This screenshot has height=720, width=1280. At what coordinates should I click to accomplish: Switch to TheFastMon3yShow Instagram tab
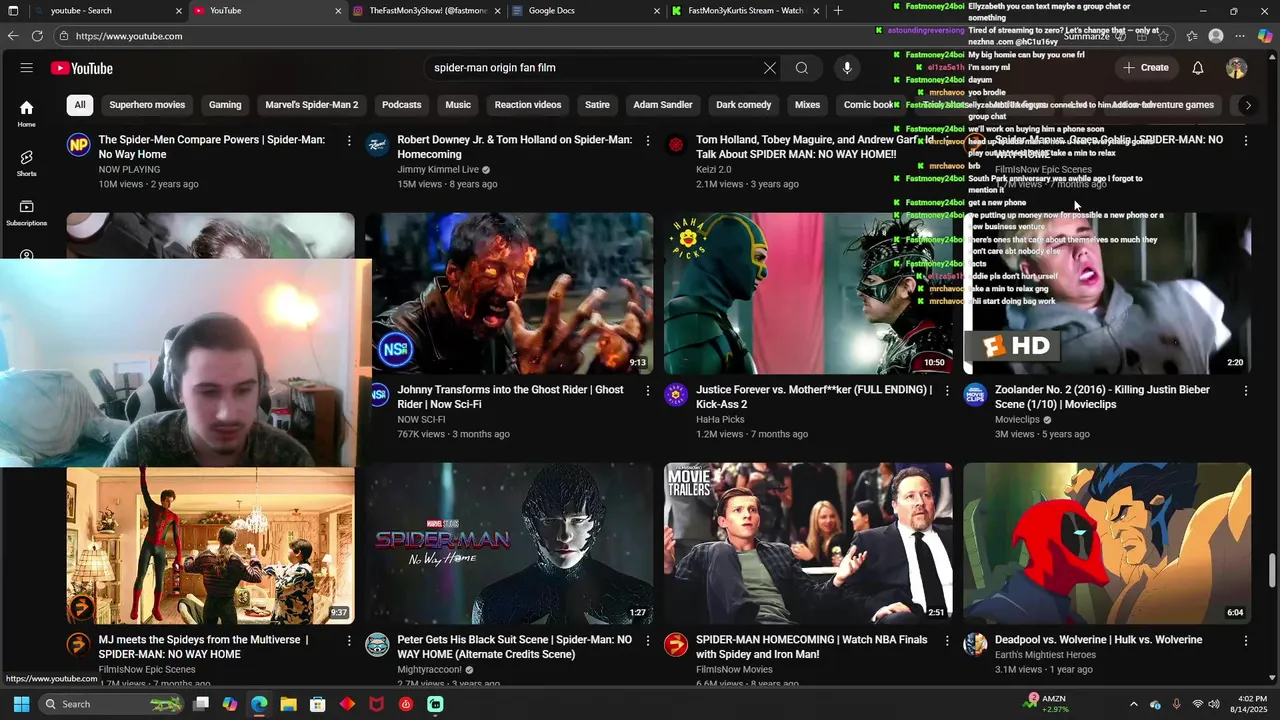(x=428, y=11)
